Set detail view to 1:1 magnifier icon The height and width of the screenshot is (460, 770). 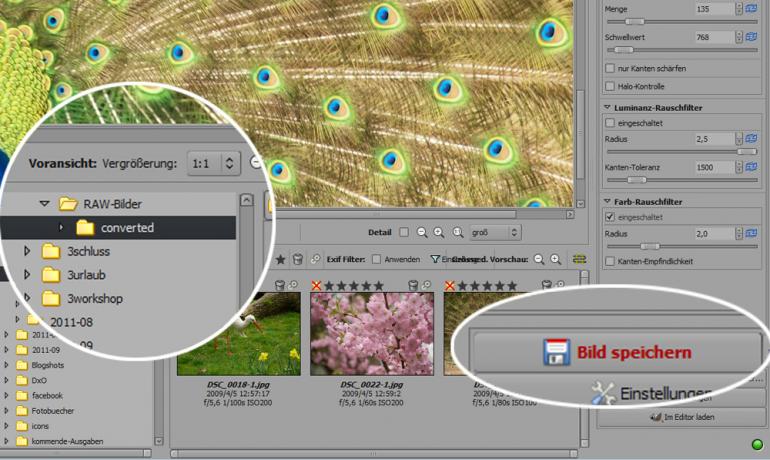(x=458, y=232)
